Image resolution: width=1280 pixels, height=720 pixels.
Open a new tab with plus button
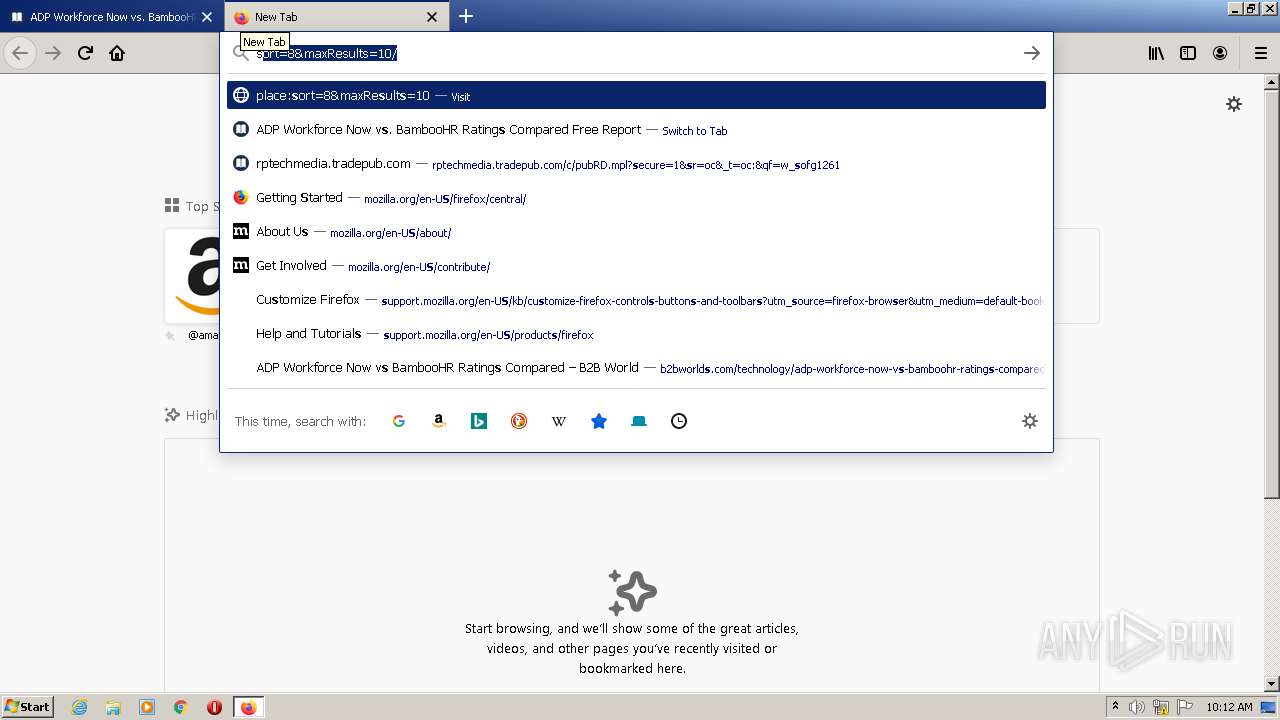[466, 16]
